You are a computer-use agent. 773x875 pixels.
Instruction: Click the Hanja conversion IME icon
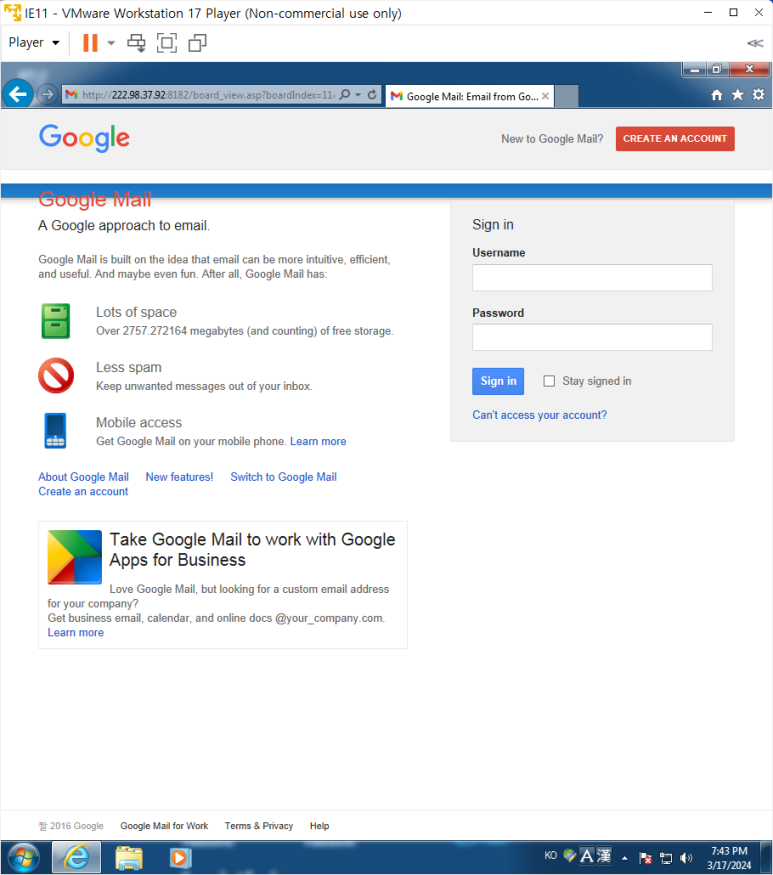[x=604, y=855]
